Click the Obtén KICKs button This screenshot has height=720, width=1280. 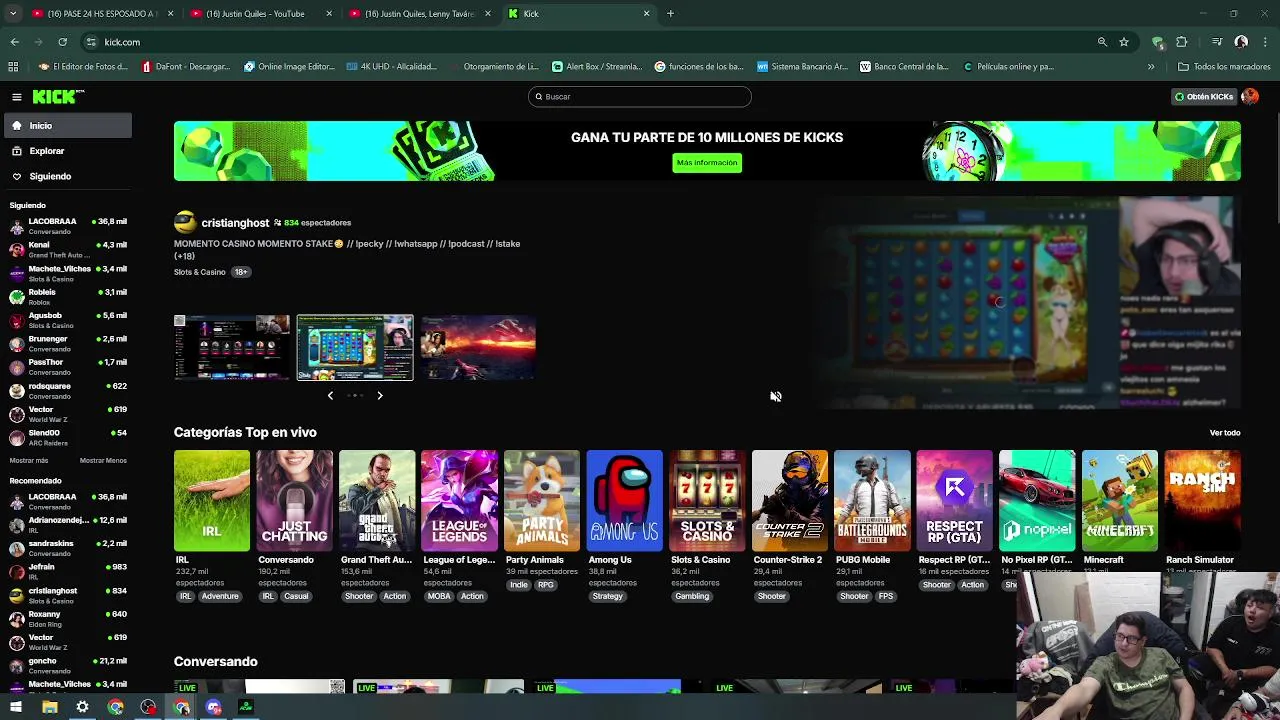1204,97
